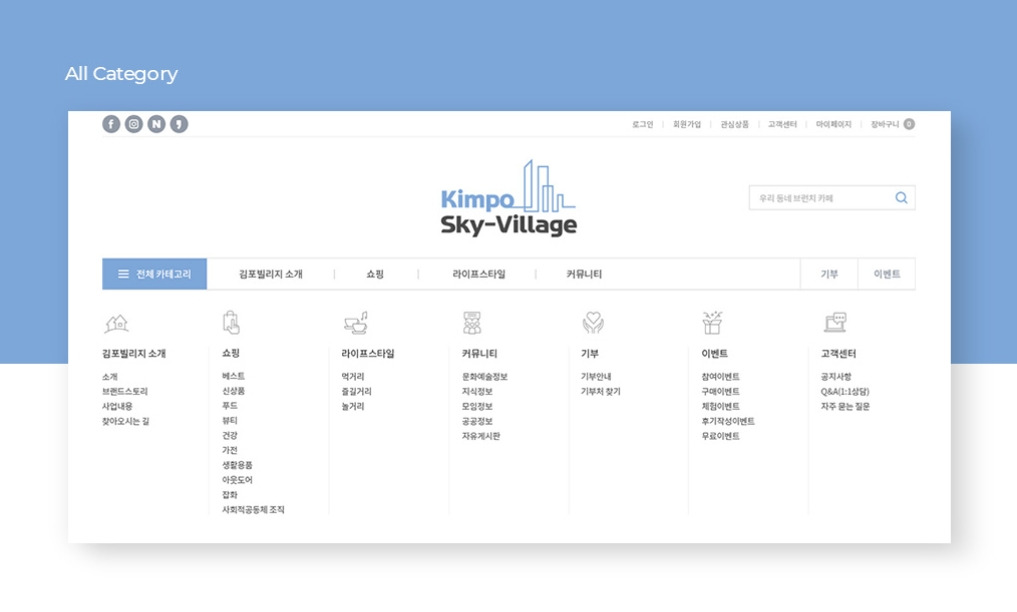Viewport: 1017px width, 612px height.
Task: Click the Q&A(1:1상담) item
Action: pos(845,392)
